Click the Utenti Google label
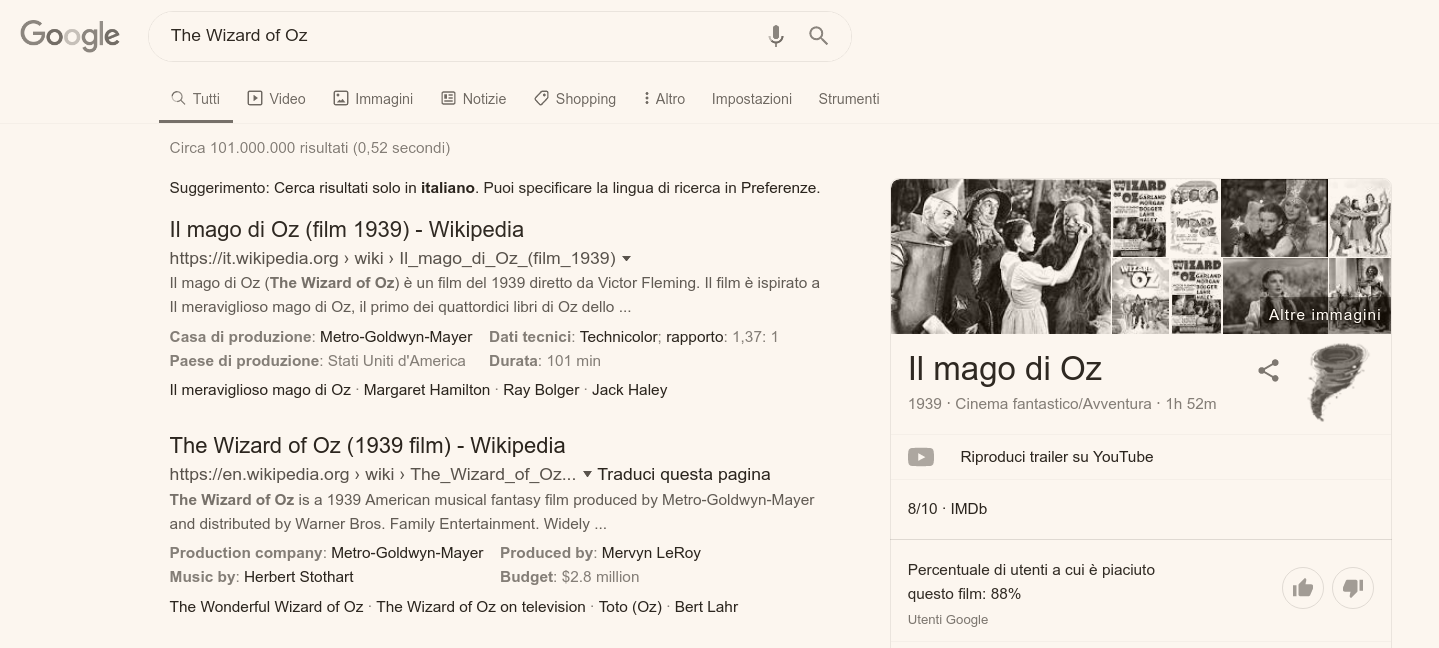1439x648 pixels. (948, 620)
